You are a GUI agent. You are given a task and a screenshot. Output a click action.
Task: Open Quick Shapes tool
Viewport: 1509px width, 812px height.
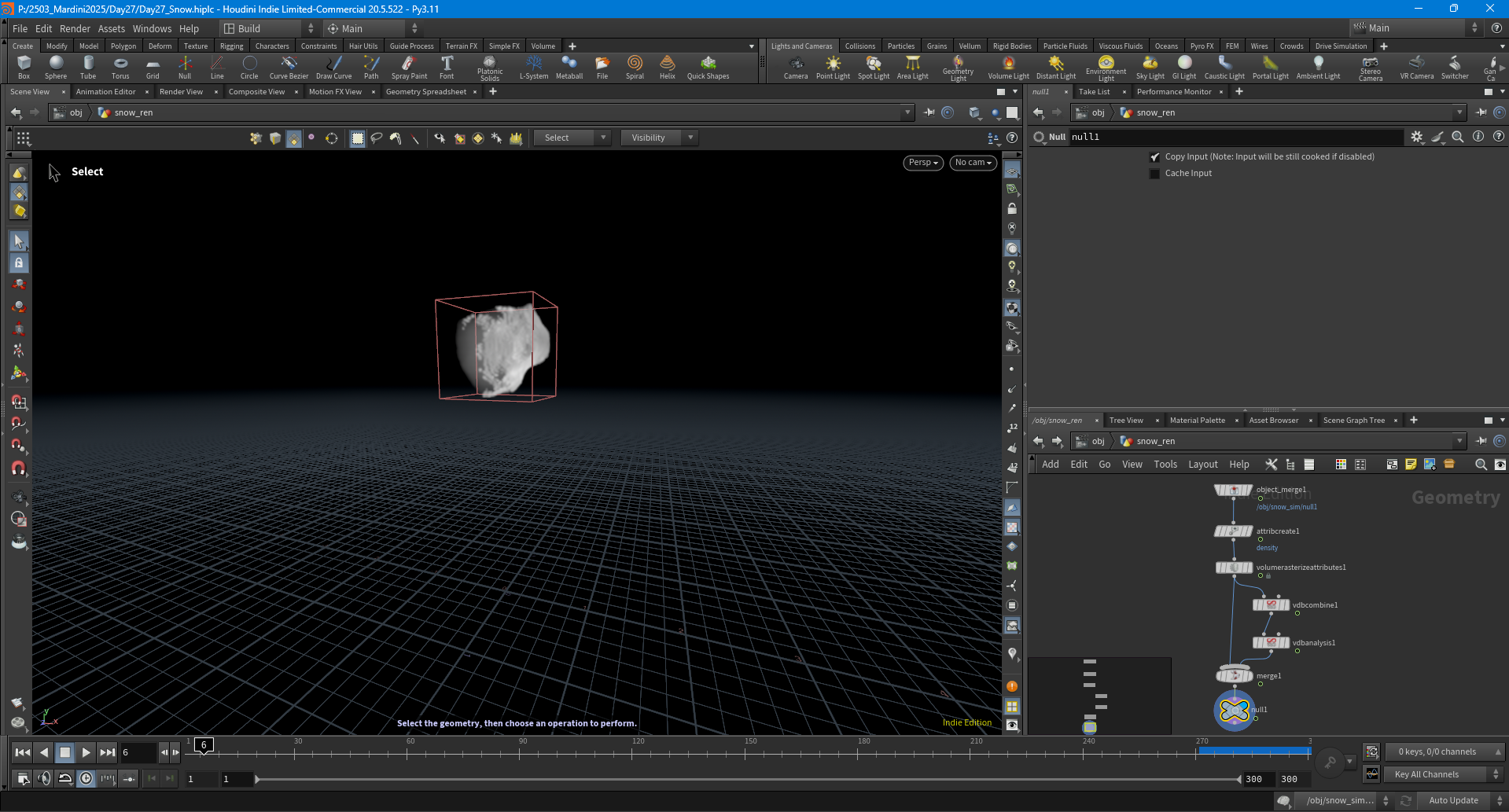pyautogui.click(x=708, y=68)
